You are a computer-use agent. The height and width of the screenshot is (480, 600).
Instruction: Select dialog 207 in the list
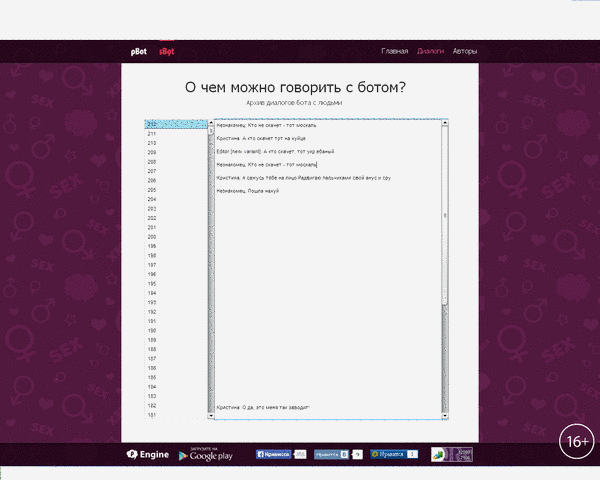pyautogui.click(x=176, y=171)
